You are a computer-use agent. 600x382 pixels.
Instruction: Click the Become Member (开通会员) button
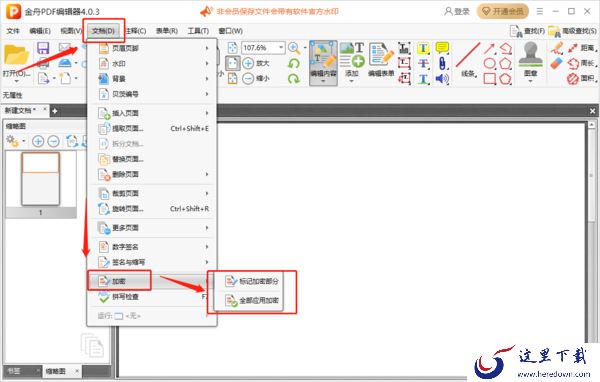pos(502,11)
